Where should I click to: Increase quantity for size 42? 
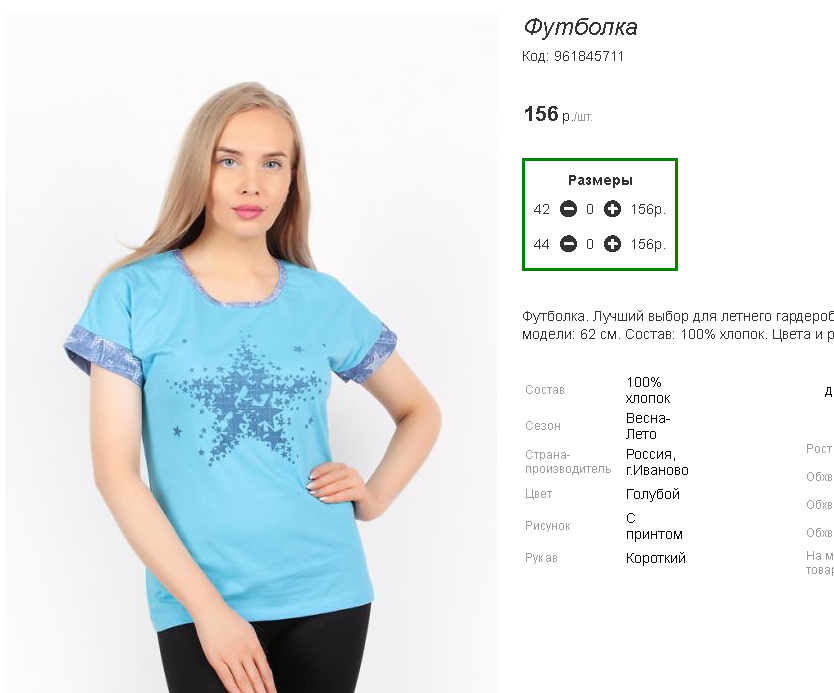pyautogui.click(x=612, y=209)
